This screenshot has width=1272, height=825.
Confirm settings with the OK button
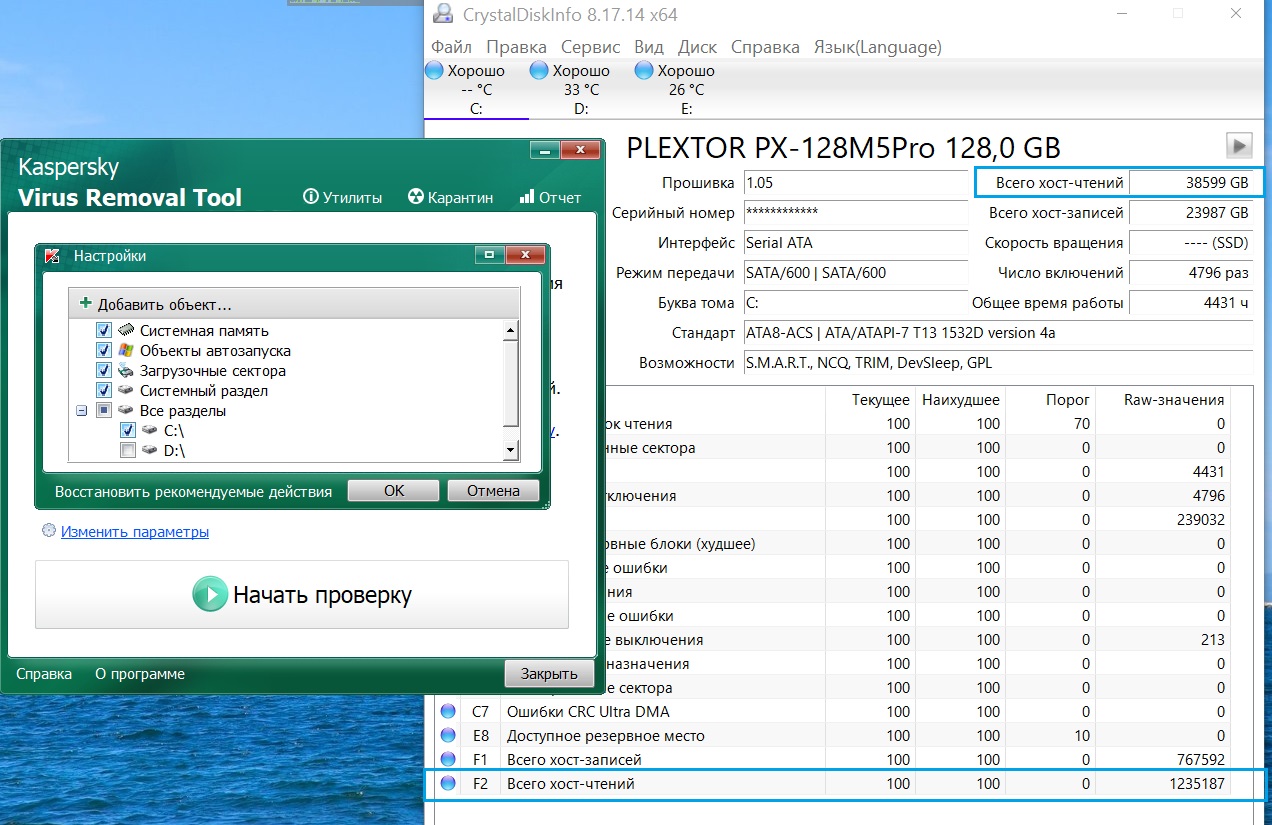pyautogui.click(x=393, y=491)
